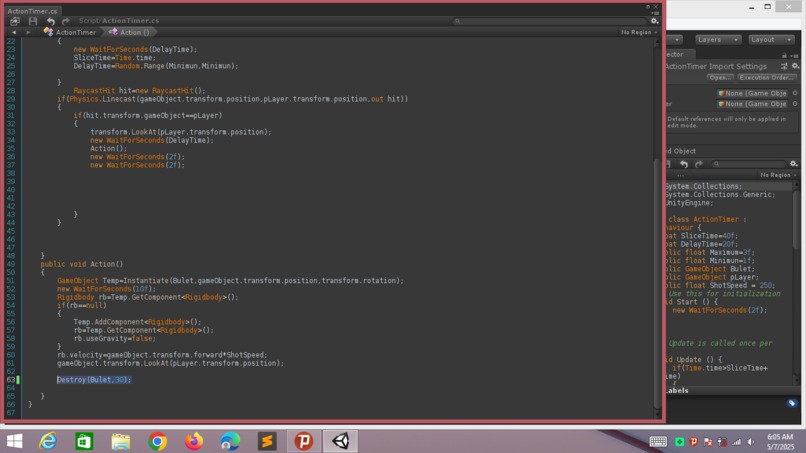The image size is (806, 453).
Task: Launch Internet Explorer from taskbar
Action: pyautogui.click(x=48, y=441)
